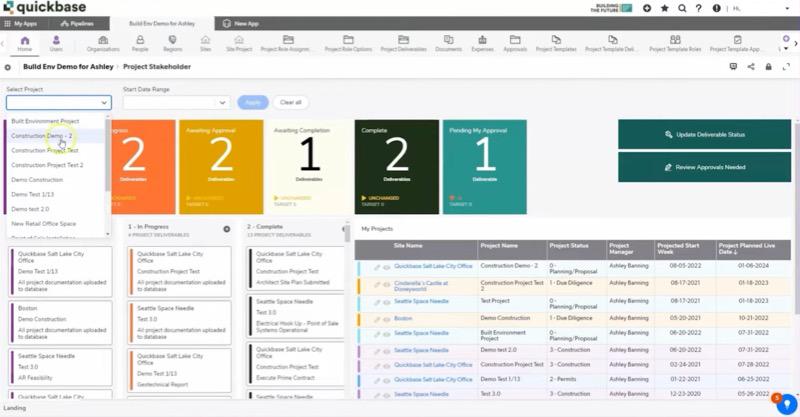The width and height of the screenshot is (800, 417).
Task: Enter full screen with expand icon
Action: [x=786, y=66]
